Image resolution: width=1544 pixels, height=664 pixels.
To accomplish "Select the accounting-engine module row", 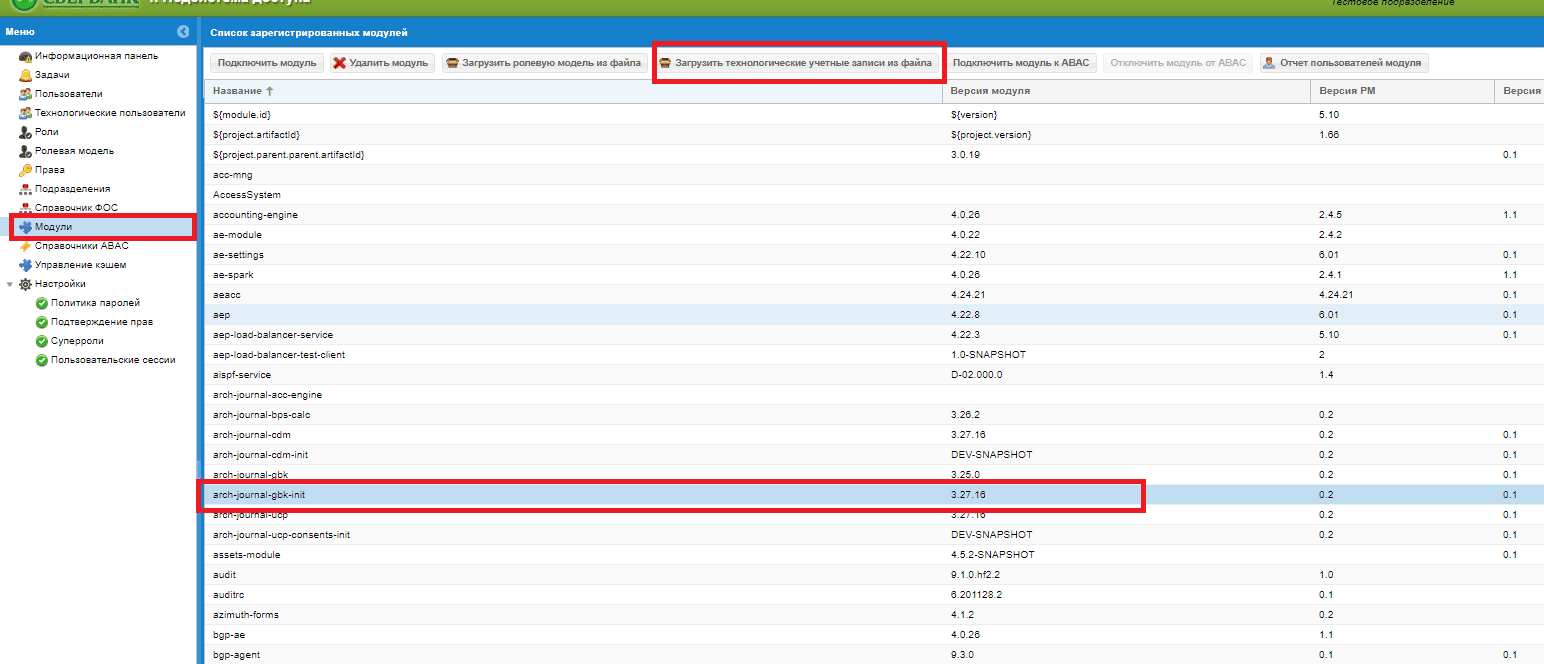I will [255, 215].
